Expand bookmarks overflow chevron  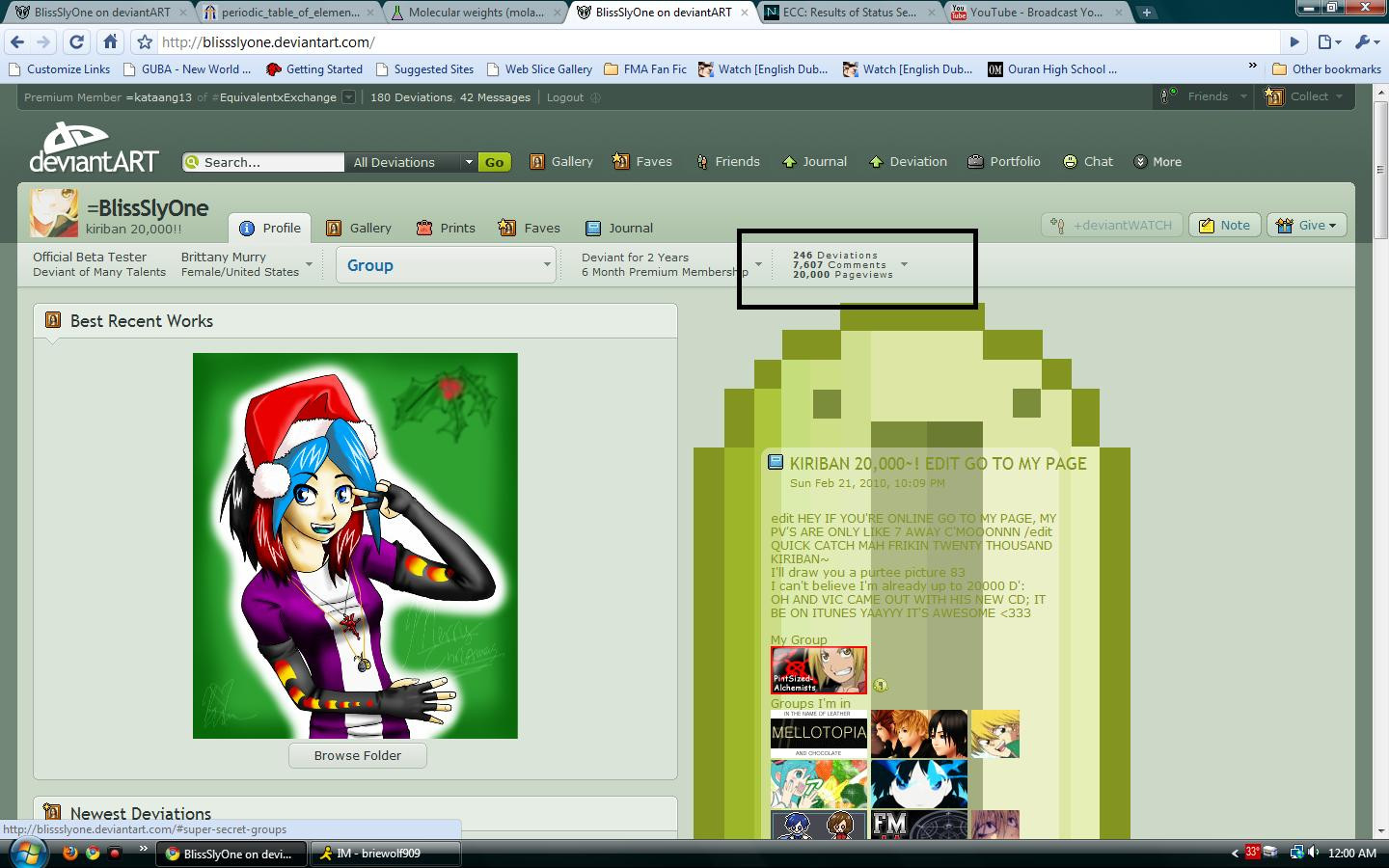(x=1252, y=67)
